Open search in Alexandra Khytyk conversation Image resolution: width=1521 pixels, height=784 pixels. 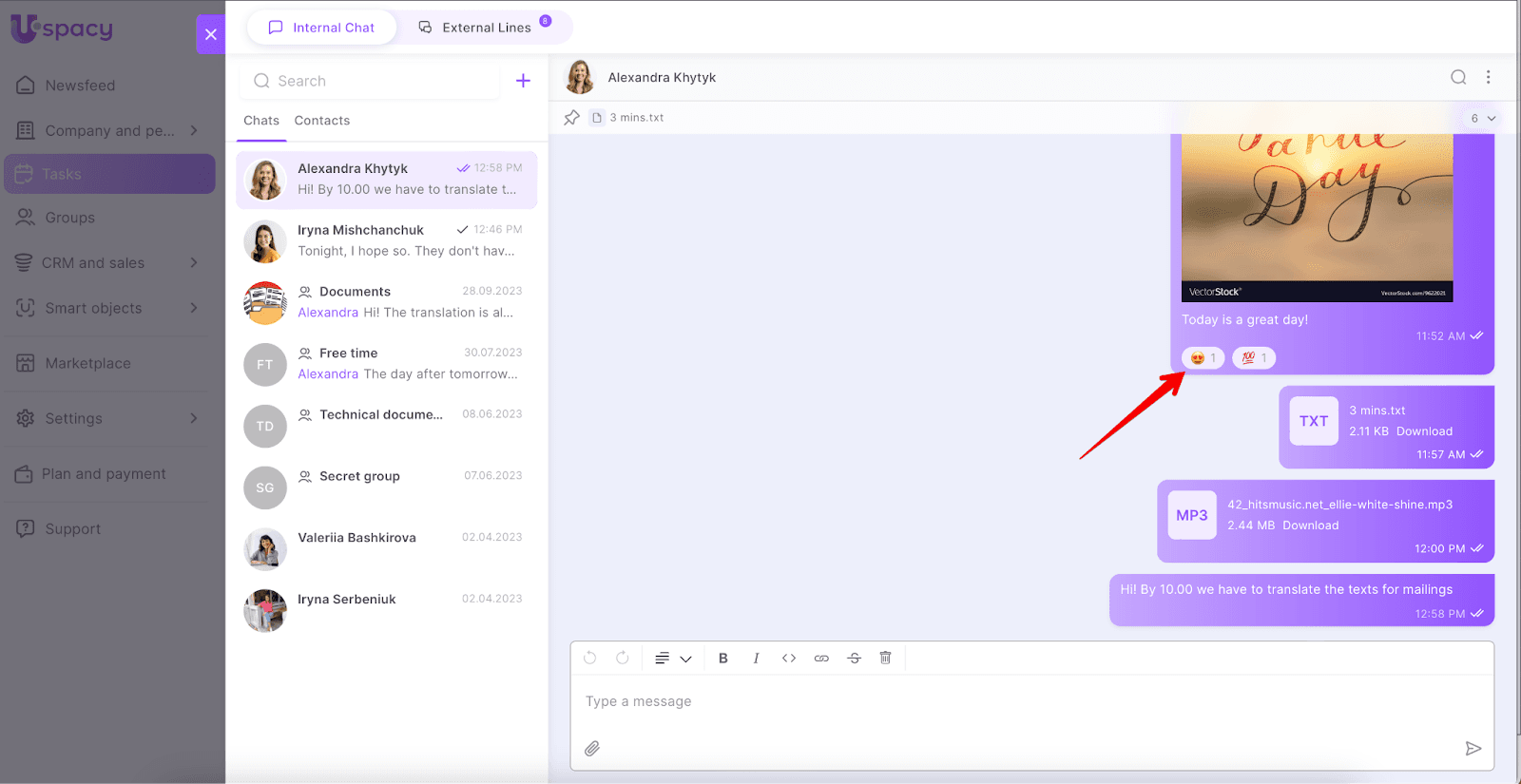(x=1458, y=78)
